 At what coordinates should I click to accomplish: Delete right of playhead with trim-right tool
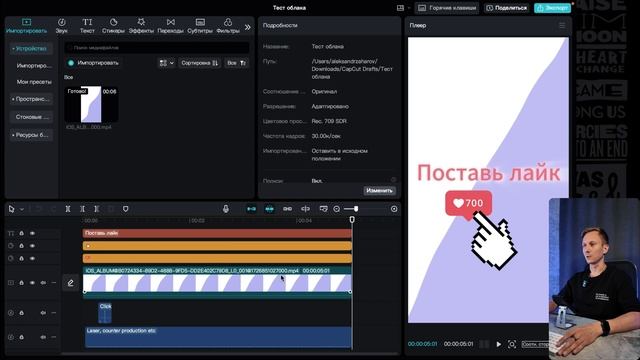97,209
